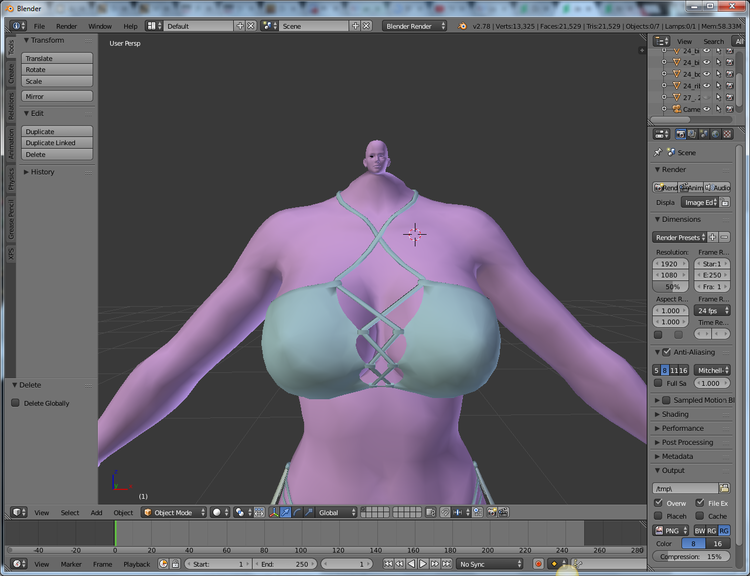Open the timeline editor type selector
750x576 pixels.
[18, 564]
